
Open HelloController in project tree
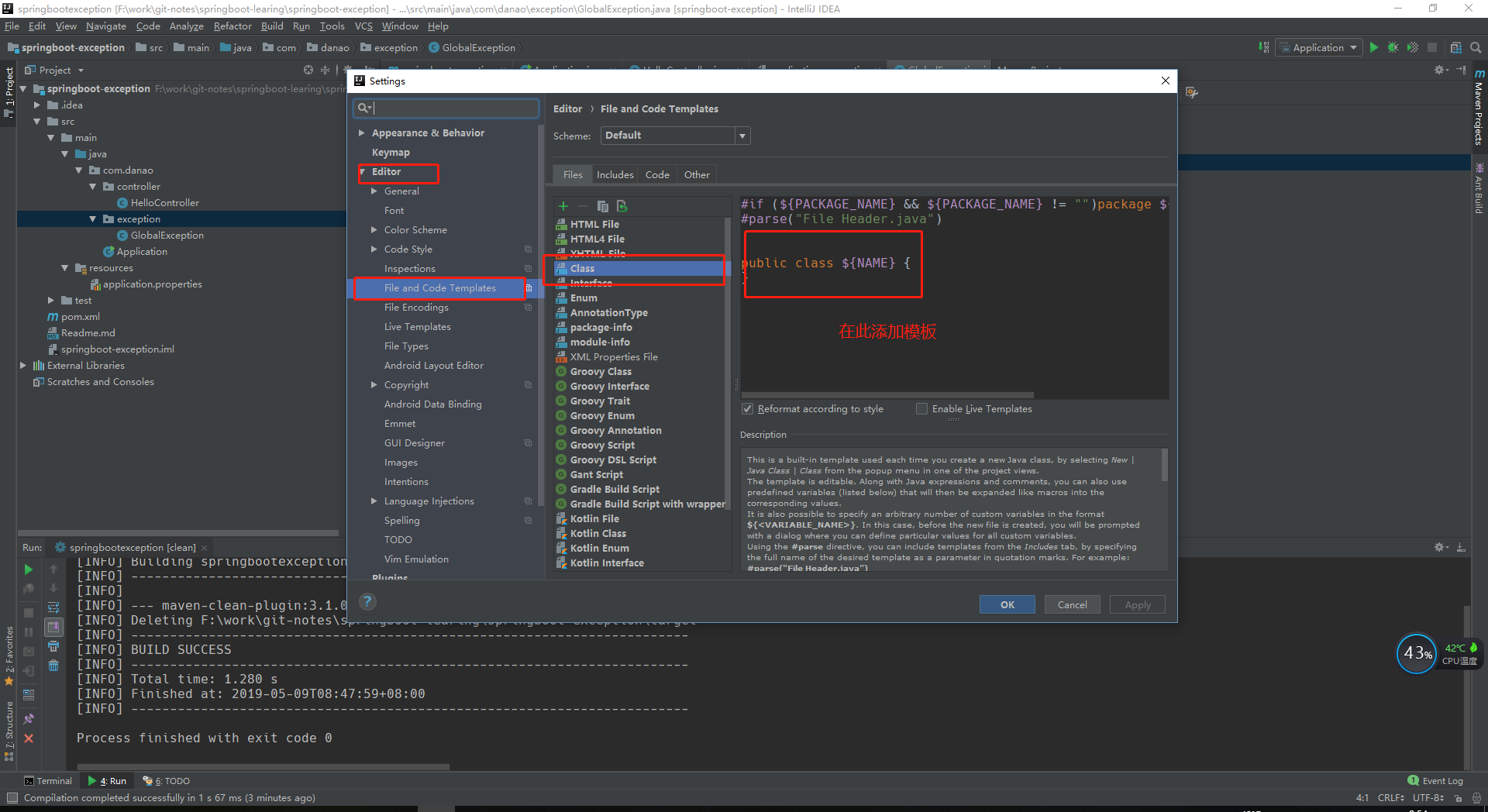click(164, 203)
